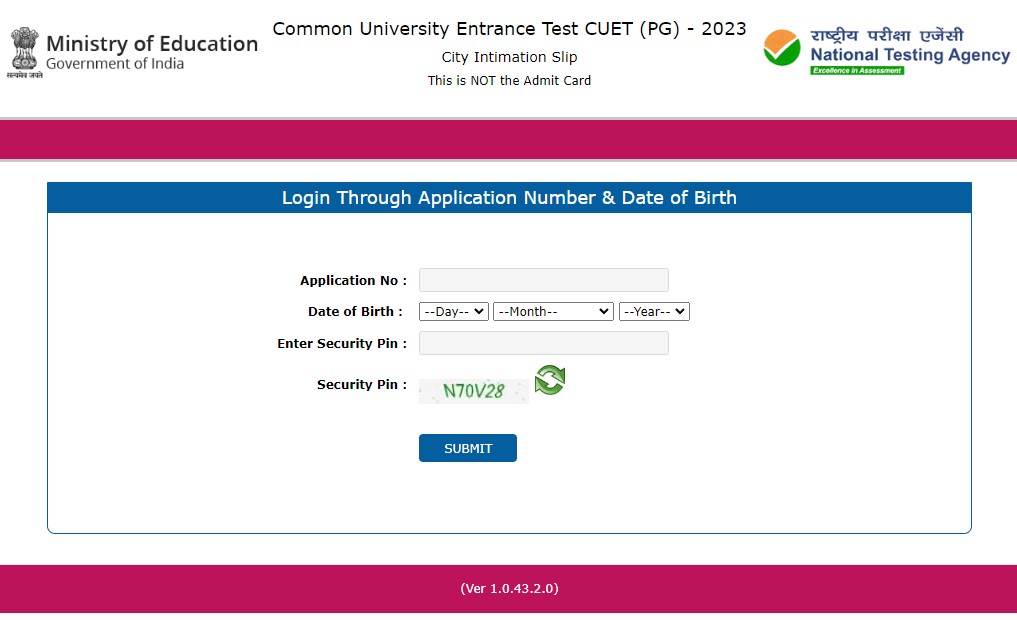This screenshot has height=620, width=1017.
Task: Click the refresh security pin icon
Action: pos(549,380)
